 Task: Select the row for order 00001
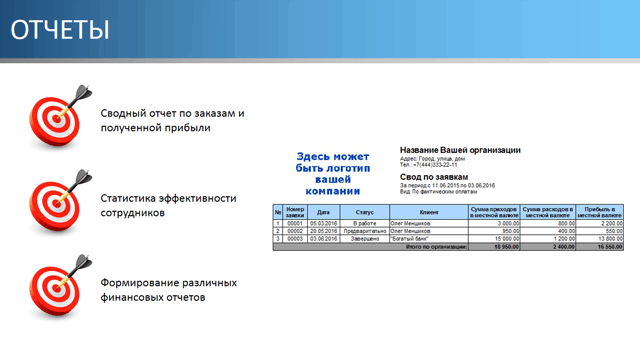click(x=448, y=223)
